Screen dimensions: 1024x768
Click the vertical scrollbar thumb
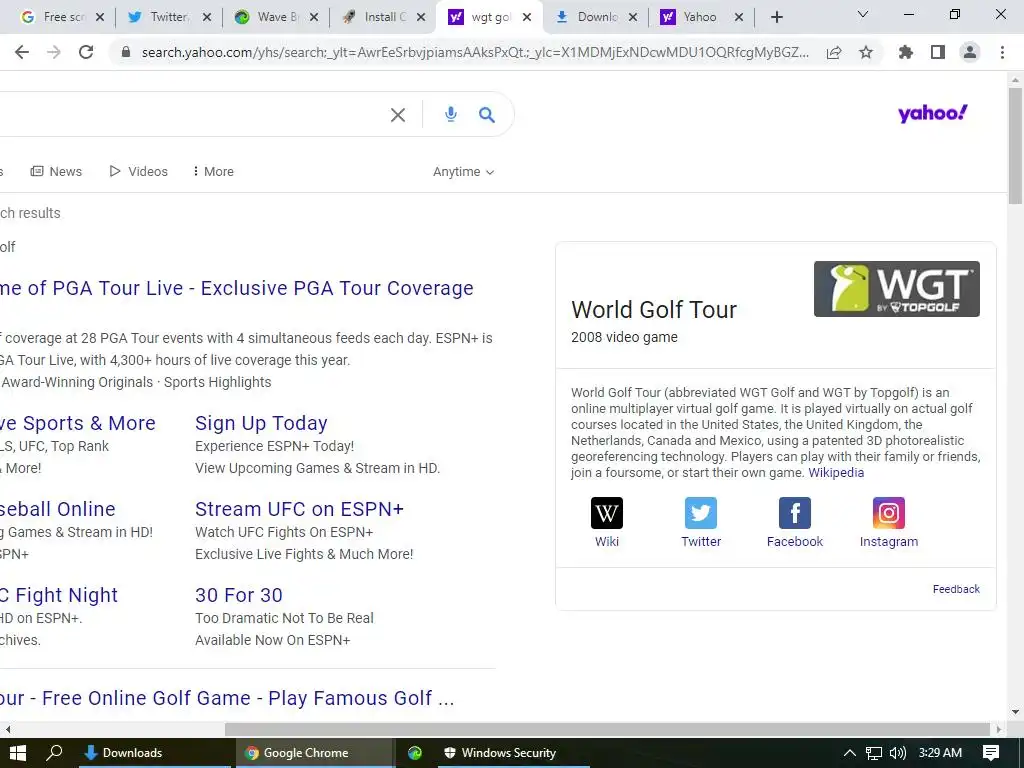click(1015, 146)
